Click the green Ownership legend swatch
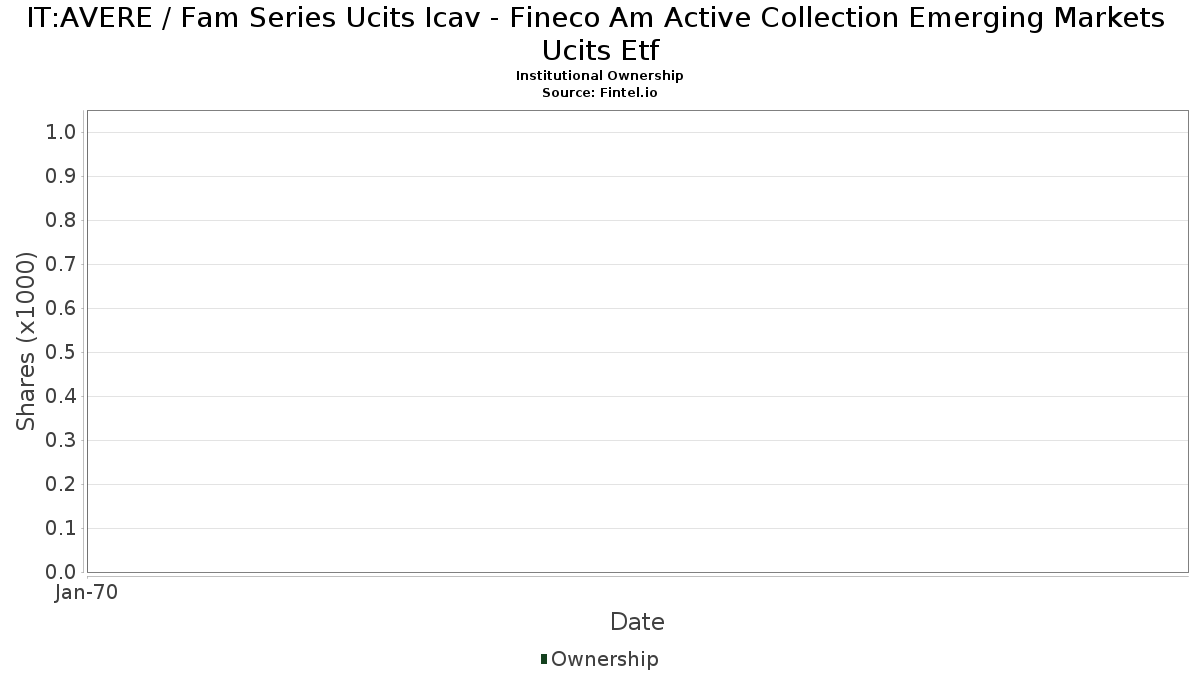This screenshot has width=1200, height=675. click(544, 659)
